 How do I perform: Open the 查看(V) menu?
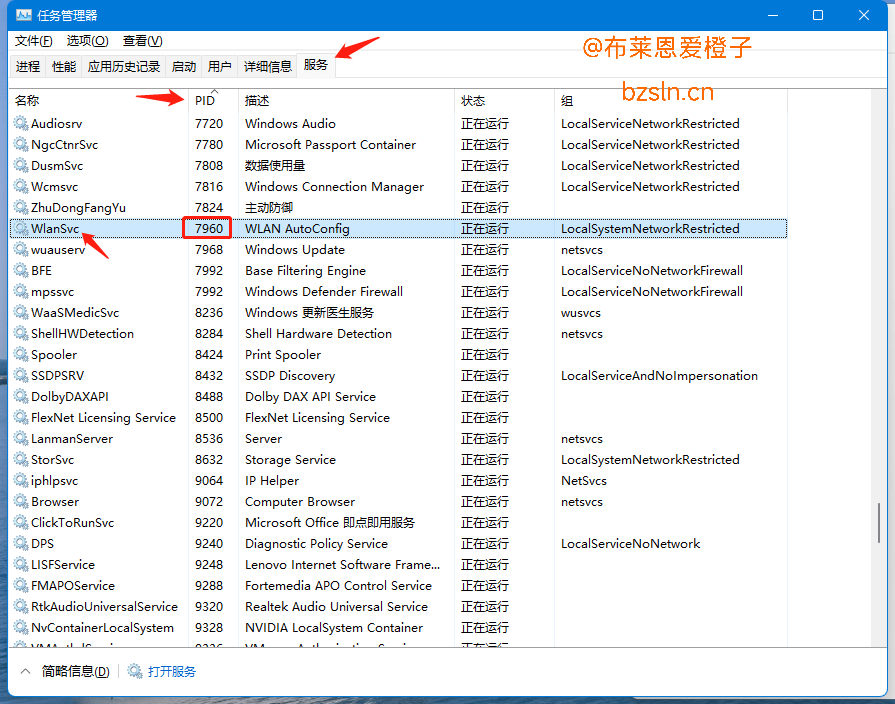point(143,41)
